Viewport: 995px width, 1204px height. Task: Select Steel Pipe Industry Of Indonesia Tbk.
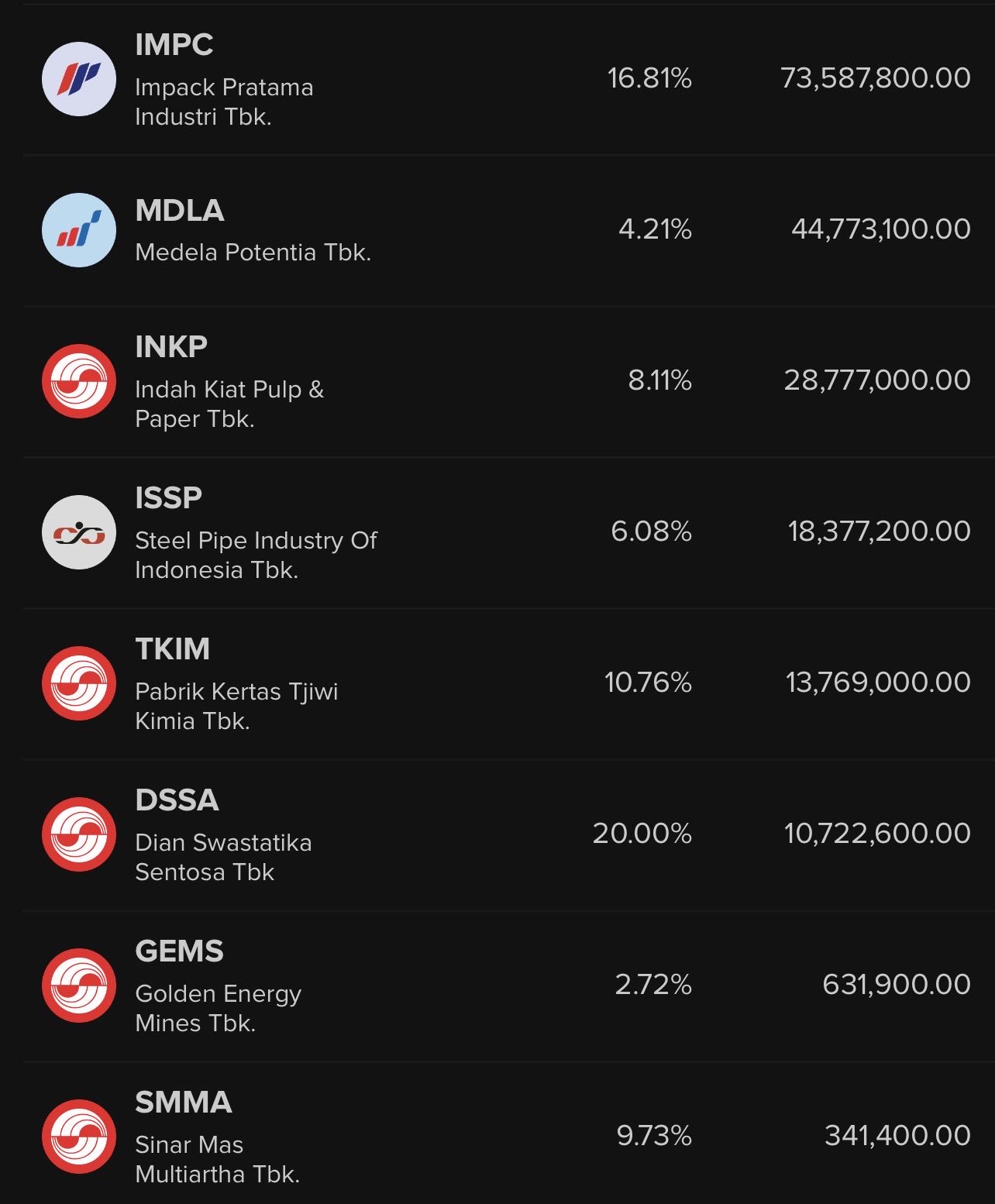(256, 555)
